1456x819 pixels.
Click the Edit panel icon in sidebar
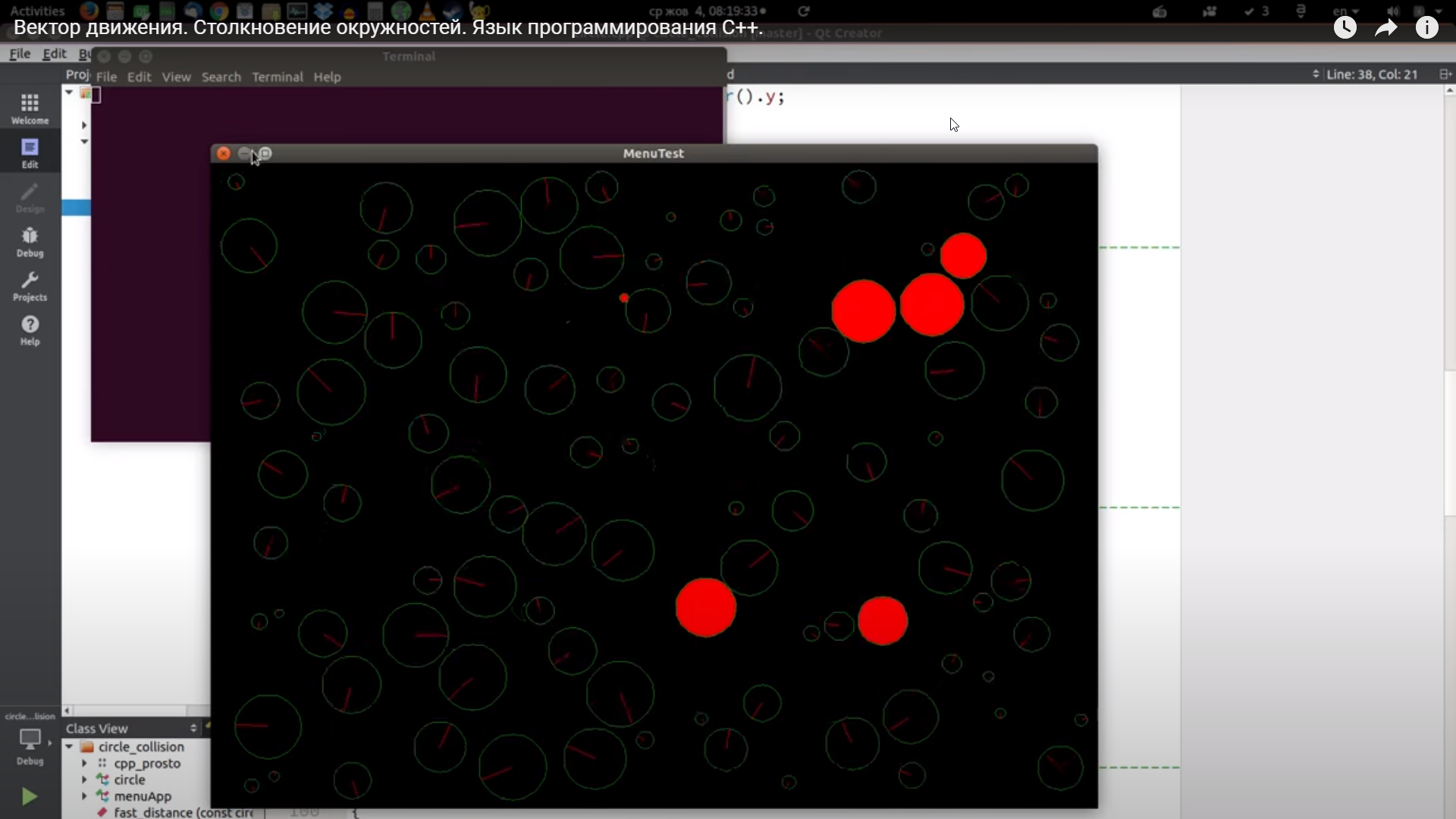tap(29, 147)
